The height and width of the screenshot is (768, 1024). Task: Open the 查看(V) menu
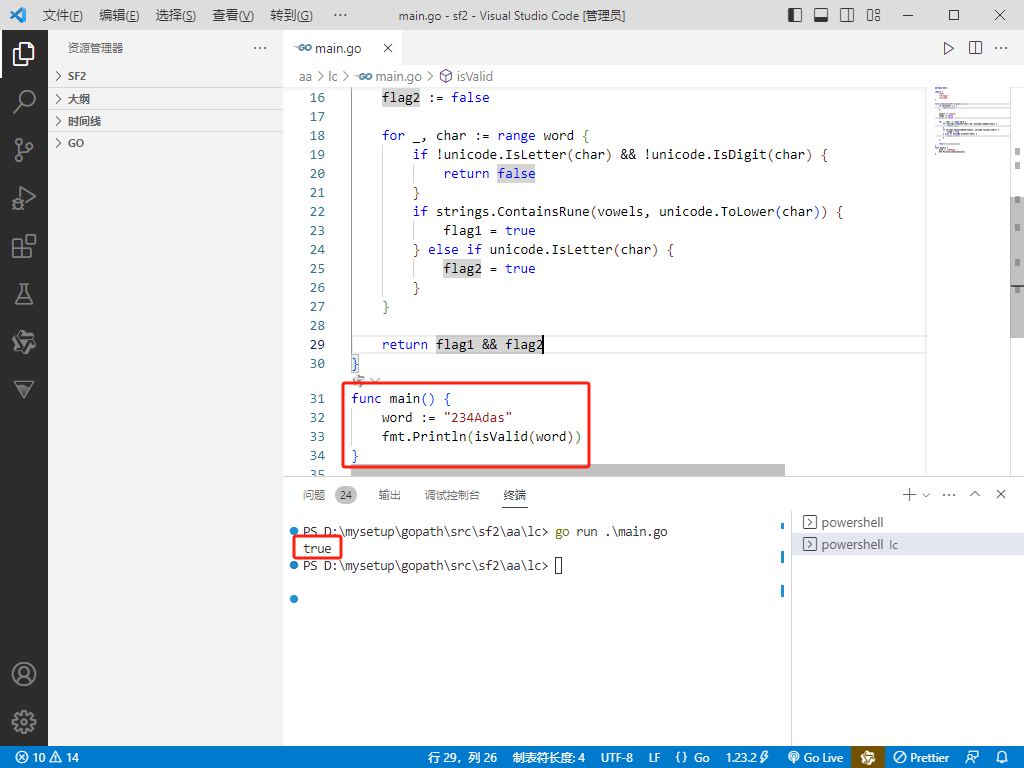pyautogui.click(x=232, y=15)
